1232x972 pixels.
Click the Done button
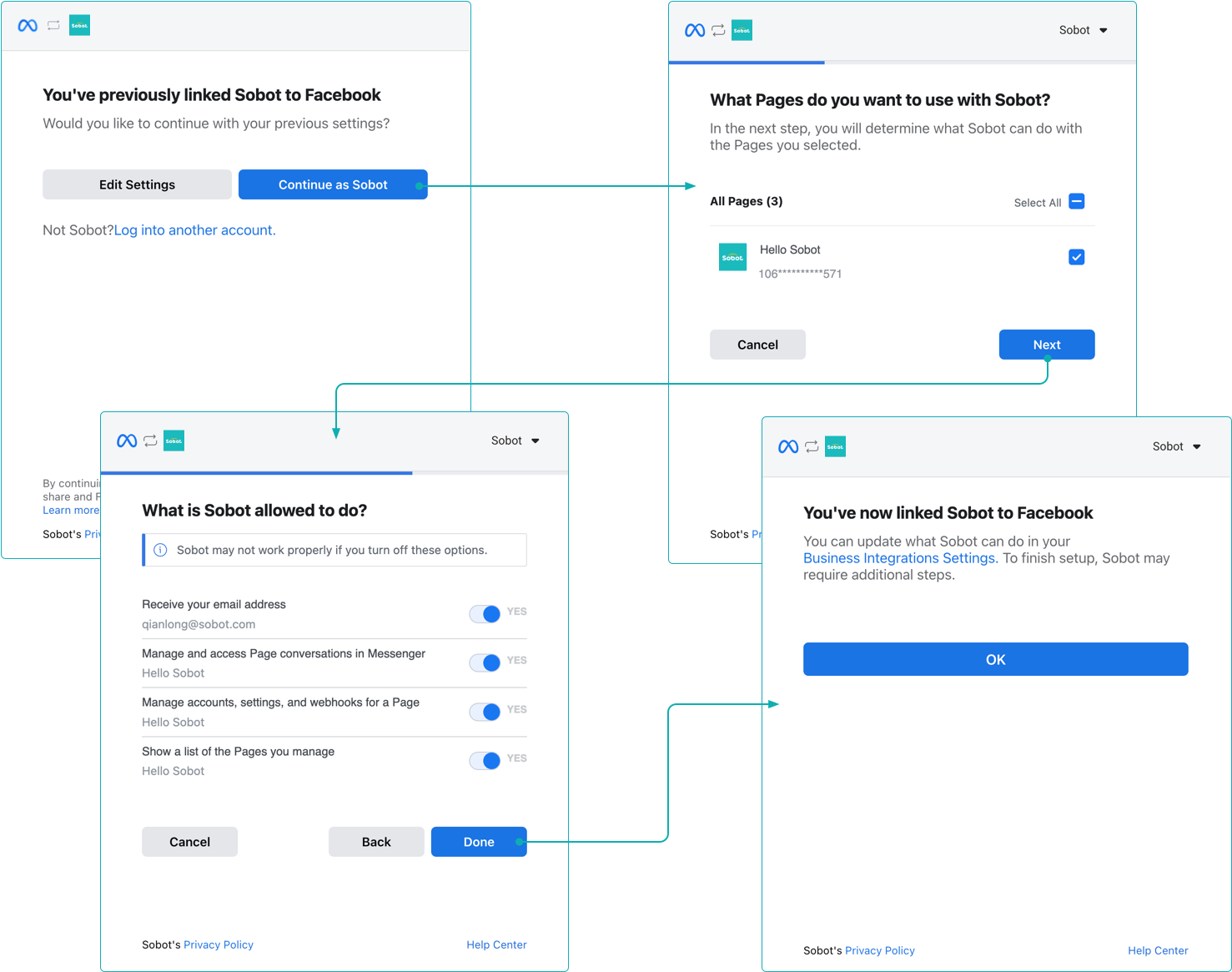point(479,842)
